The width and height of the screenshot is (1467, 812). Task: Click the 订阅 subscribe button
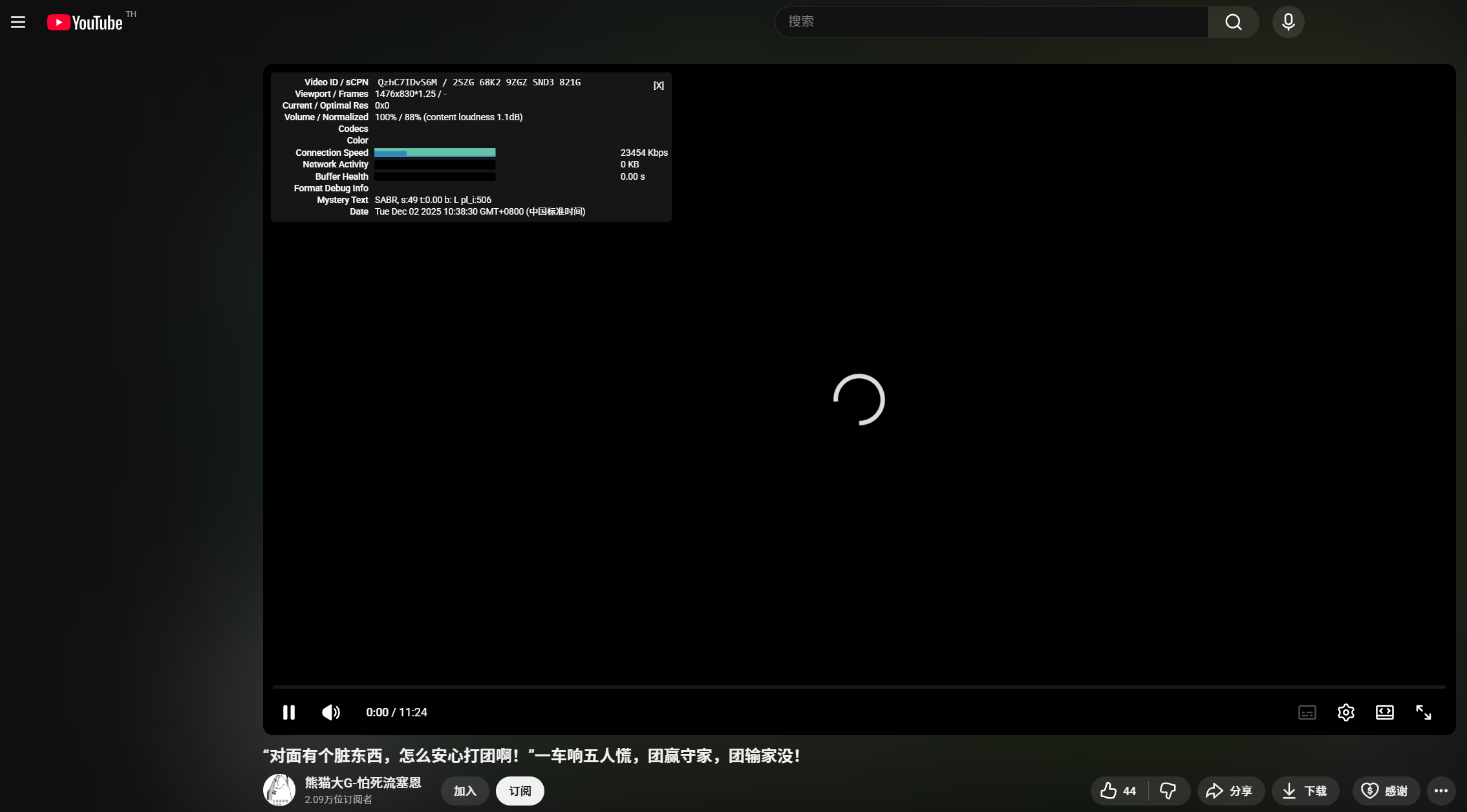(x=520, y=791)
